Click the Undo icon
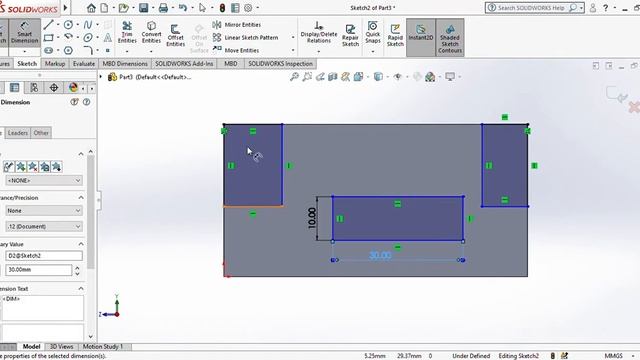The height and width of the screenshot is (360, 640). pos(183,8)
